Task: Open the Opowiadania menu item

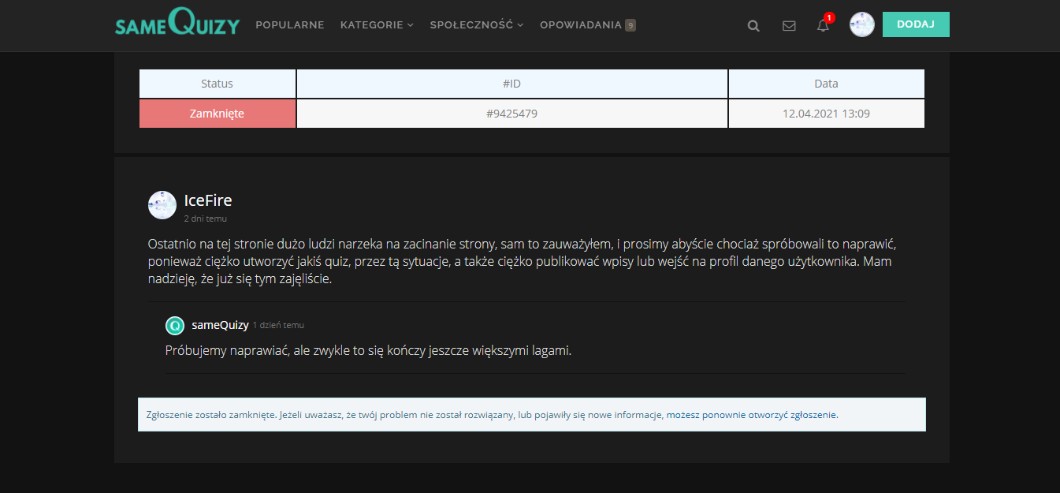Action: pos(580,25)
